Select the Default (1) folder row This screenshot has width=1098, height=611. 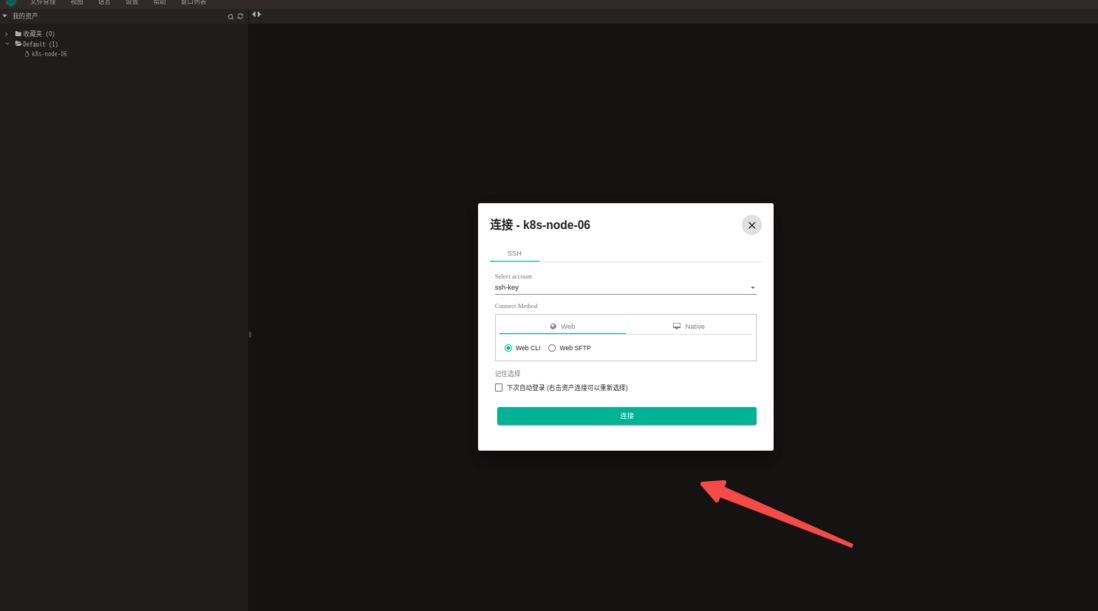tap(36, 43)
